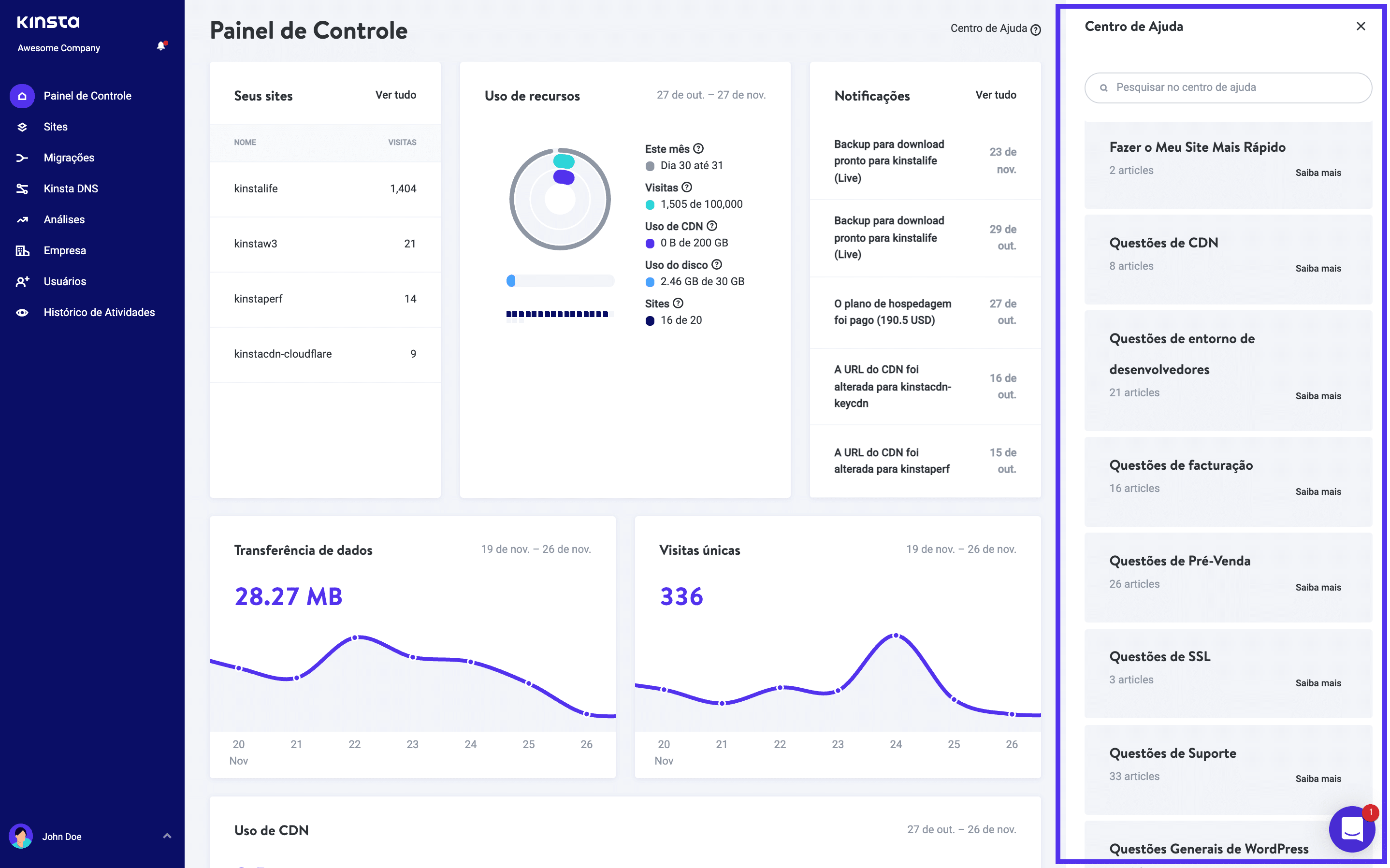The width and height of the screenshot is (1390, 868).
Task: Click the Histórico de Atividades eye icon
Action: coord(22,313)
